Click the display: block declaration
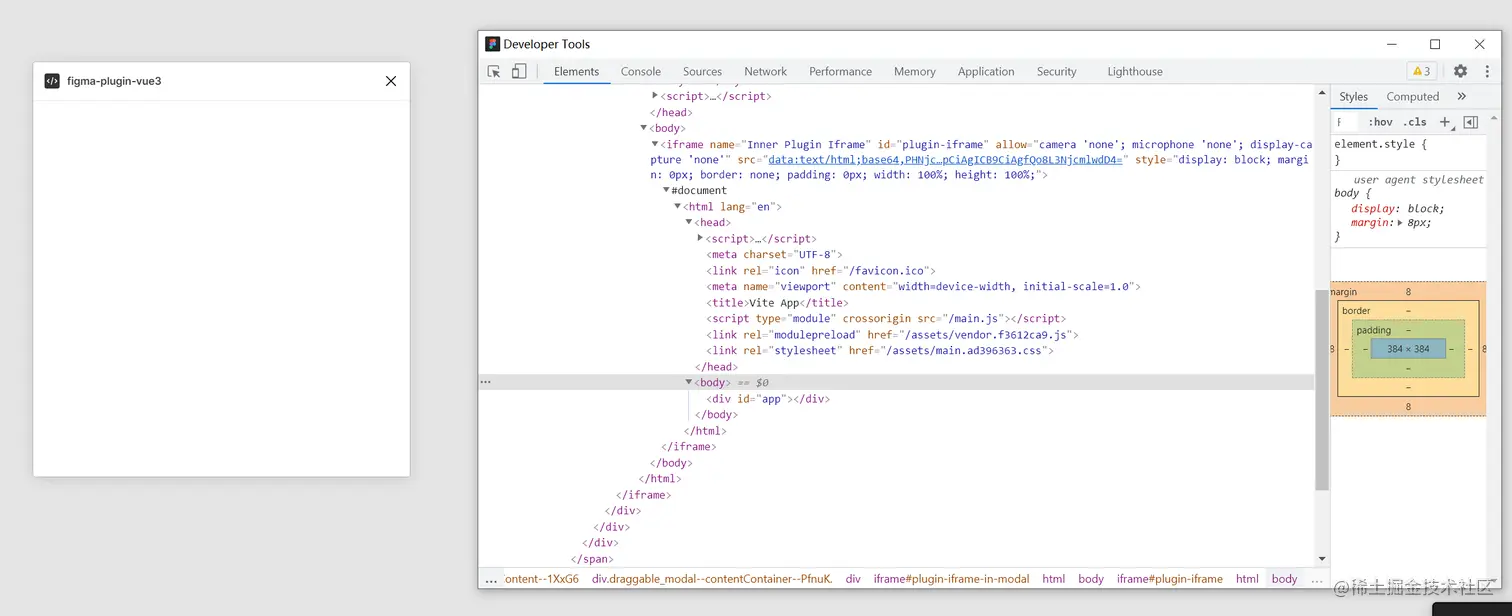The height and width of the screenshot is (616, 1512). point(1398,208)
